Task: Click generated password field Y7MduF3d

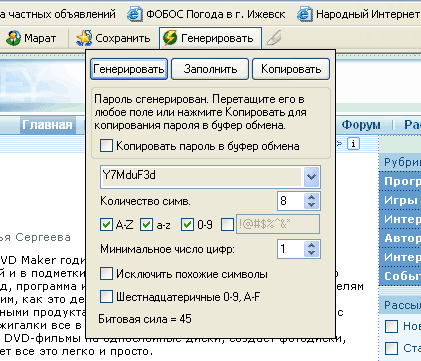Action: click(x=202, y=176)
